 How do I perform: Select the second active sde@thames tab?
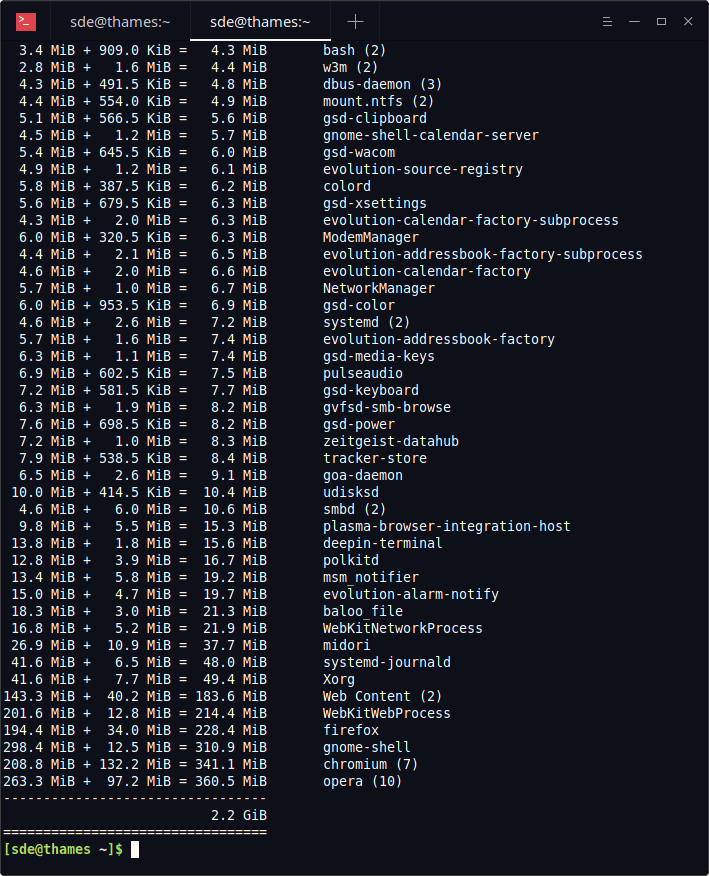coord(260,22)
